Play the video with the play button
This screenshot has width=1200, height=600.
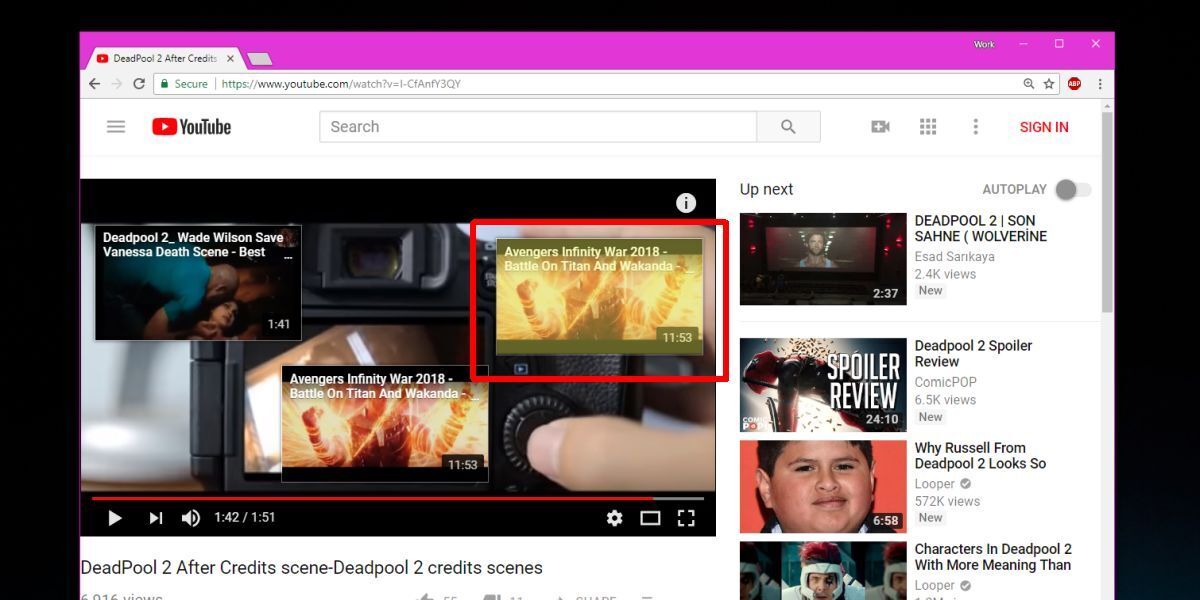point(115,518)
